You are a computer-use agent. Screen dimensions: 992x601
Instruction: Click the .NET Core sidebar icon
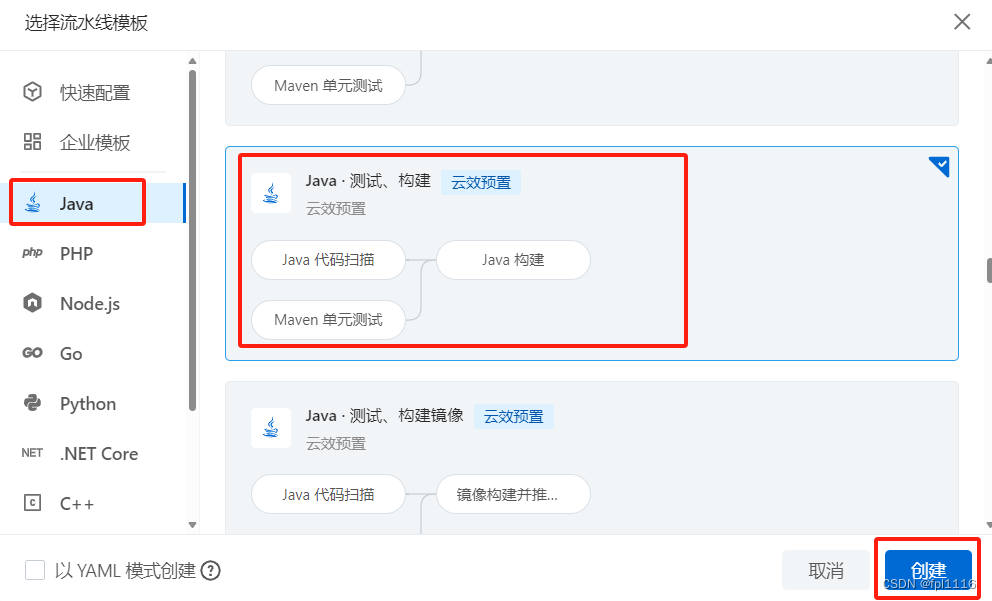click(x=31, y=453)
